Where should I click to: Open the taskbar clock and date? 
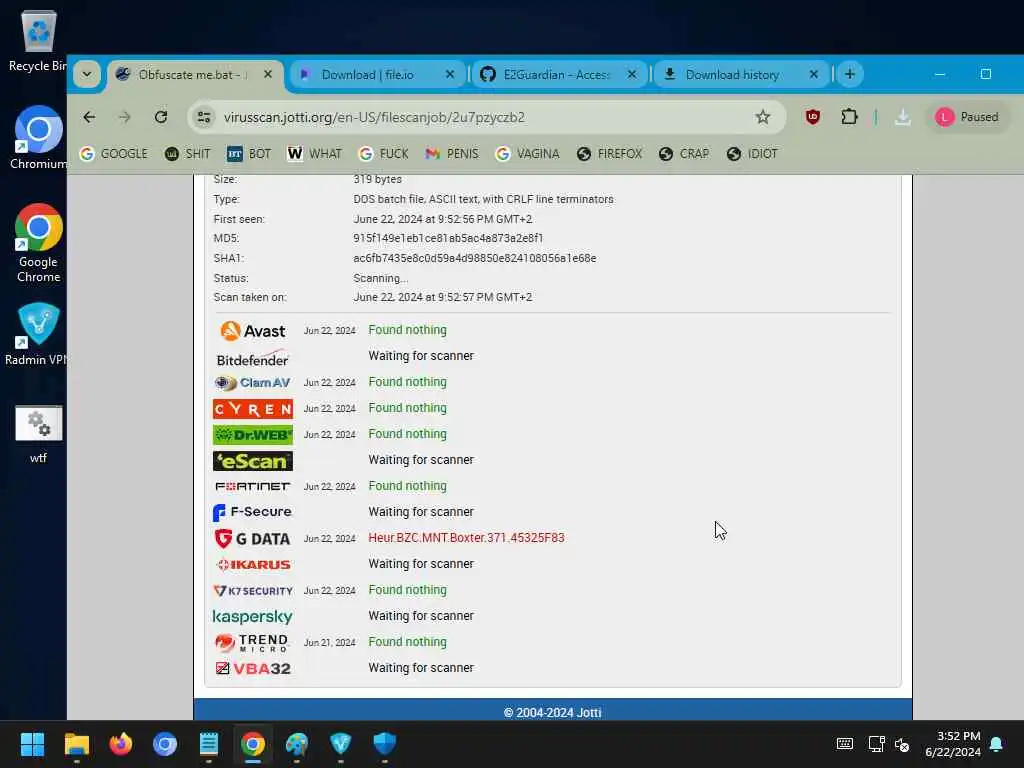tap(953, 744)
